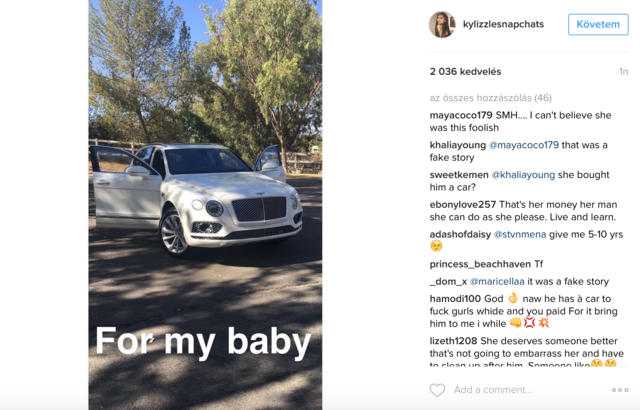
Task: Open the @khaliayoung mention link
Action: point(523,175)
